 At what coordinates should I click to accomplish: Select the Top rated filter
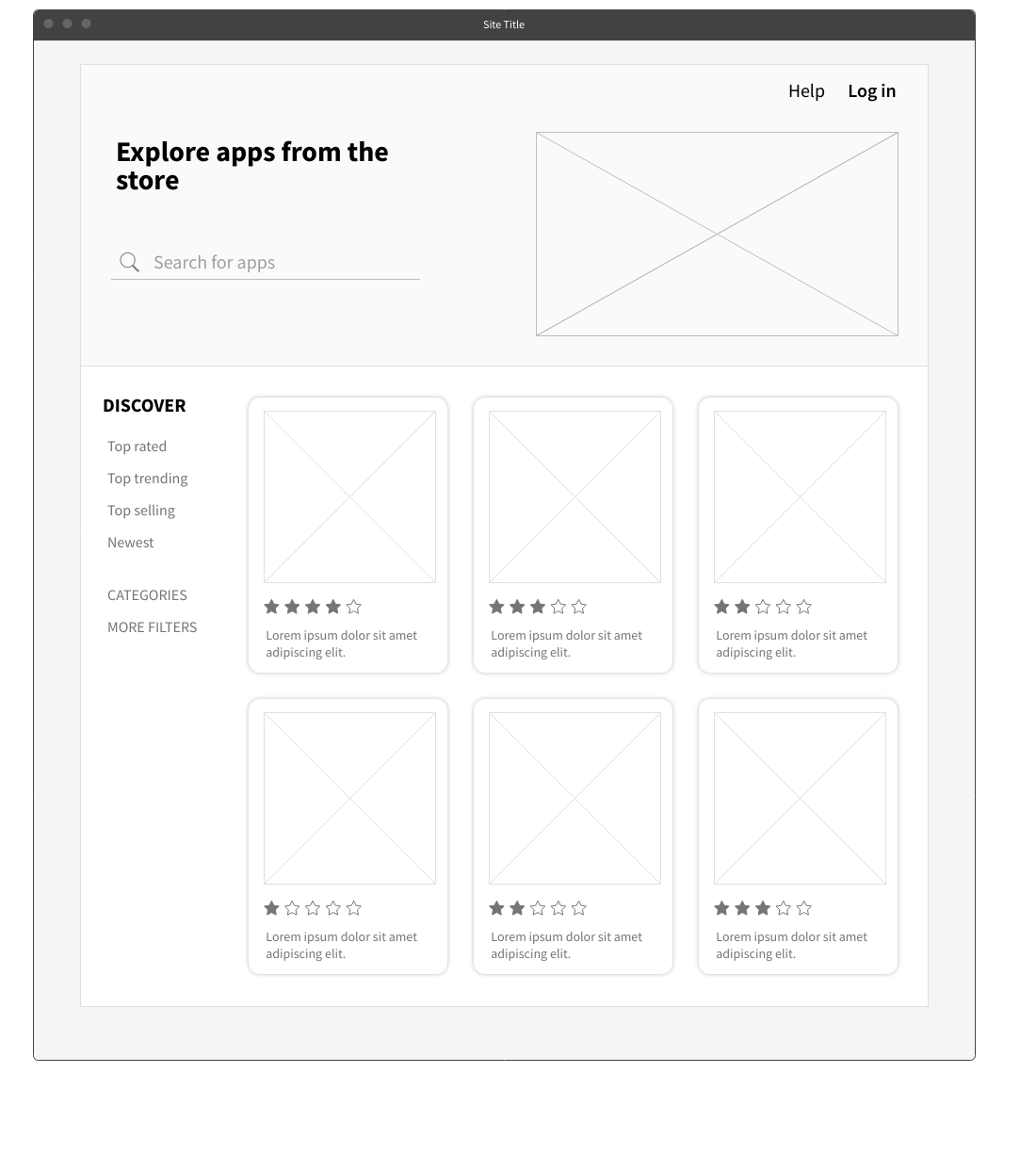pos(137,447)
